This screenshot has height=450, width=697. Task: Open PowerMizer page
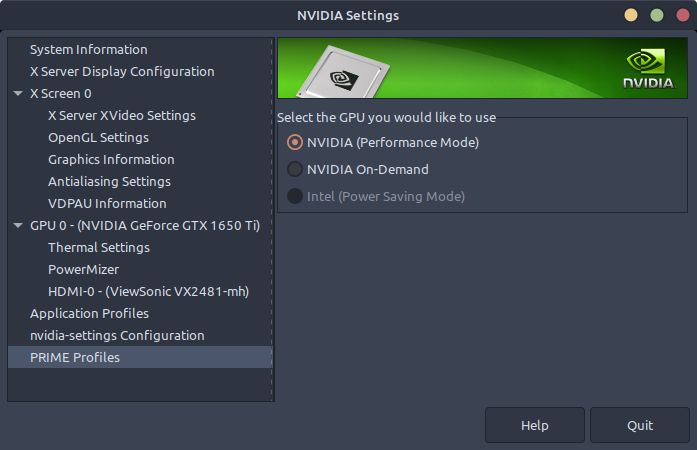(x=84, y=270)
